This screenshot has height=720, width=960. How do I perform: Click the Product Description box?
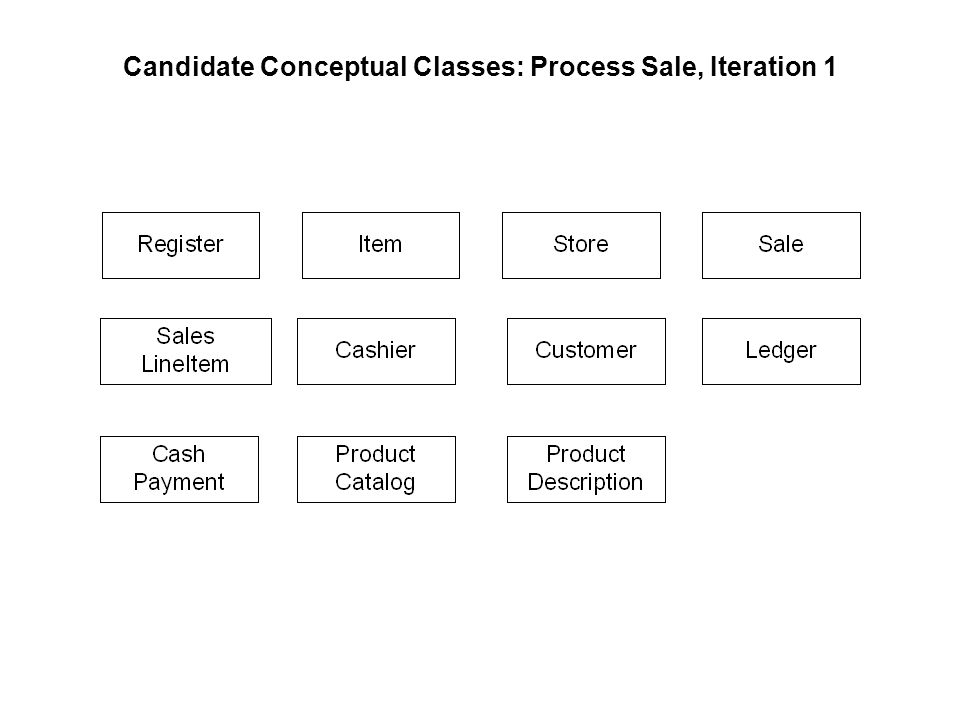(x=586, y=470)
